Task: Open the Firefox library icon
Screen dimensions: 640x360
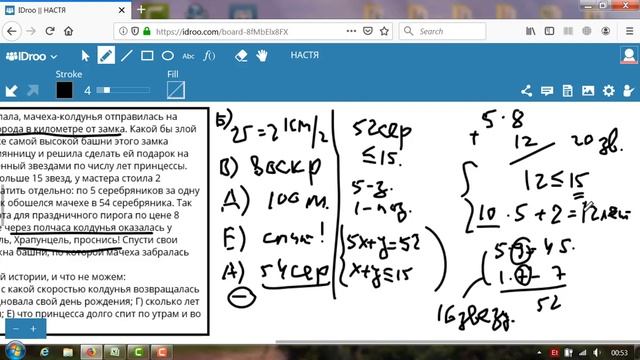Action: [531, 31]
